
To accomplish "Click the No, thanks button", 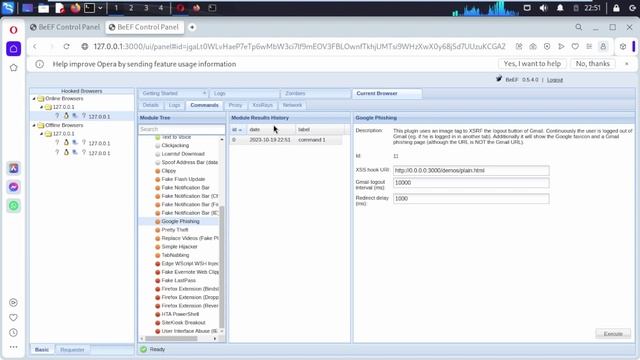I will click(x=593, y=64).
